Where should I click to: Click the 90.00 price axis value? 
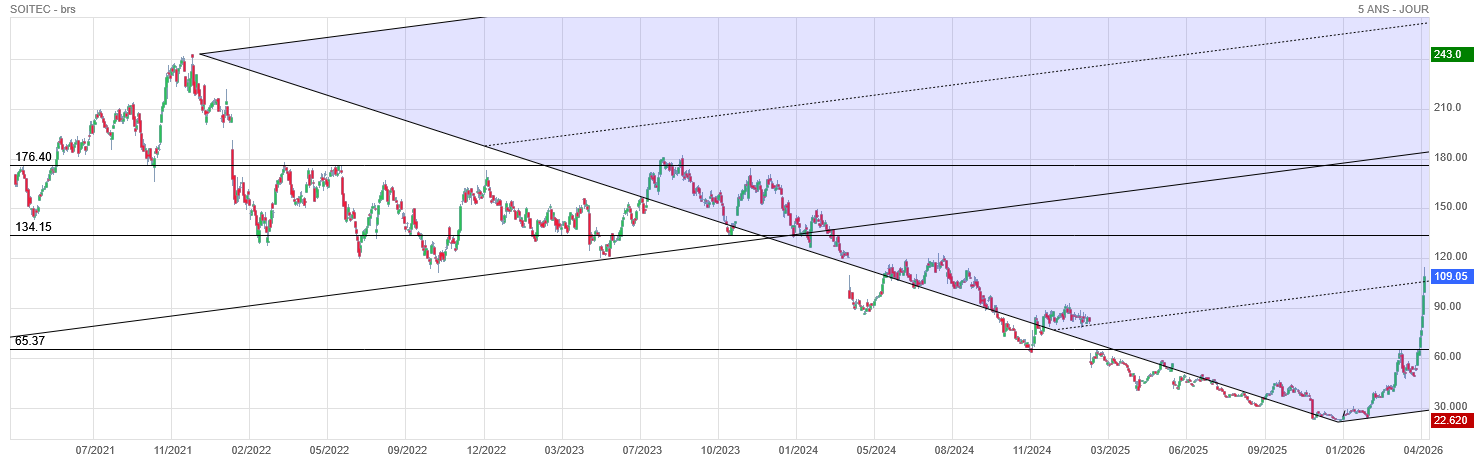(x=1447, y=307)
